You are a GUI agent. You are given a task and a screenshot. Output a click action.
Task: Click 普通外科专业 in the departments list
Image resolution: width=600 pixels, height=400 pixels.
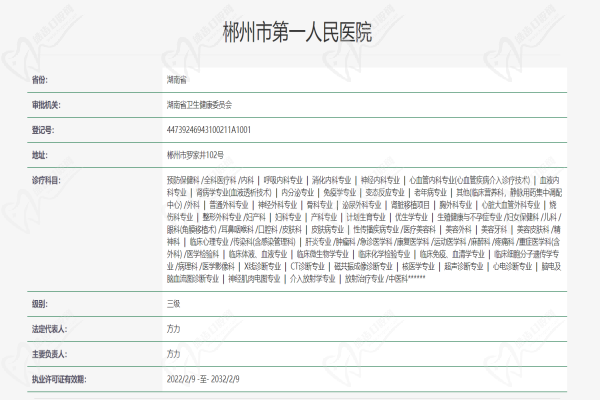[x=229, y=205]
